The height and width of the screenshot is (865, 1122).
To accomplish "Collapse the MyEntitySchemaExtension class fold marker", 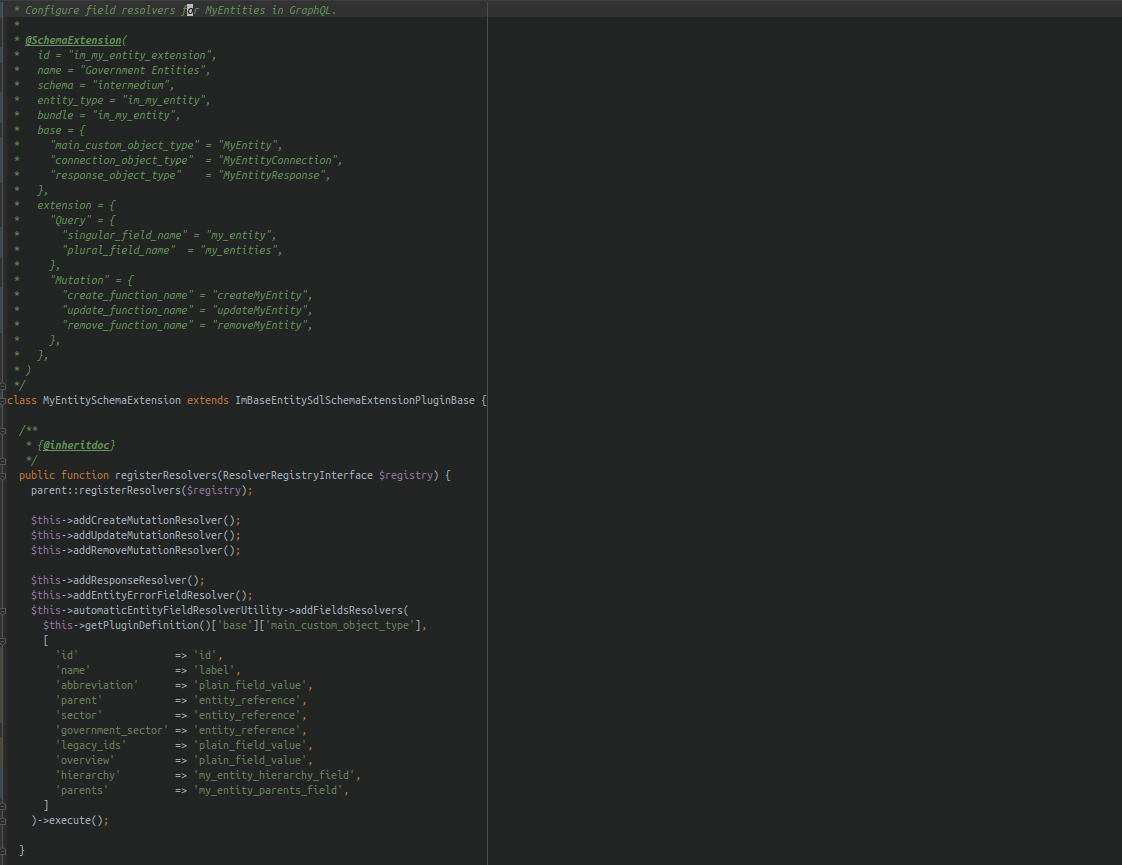I will click(x=4, y=400).
